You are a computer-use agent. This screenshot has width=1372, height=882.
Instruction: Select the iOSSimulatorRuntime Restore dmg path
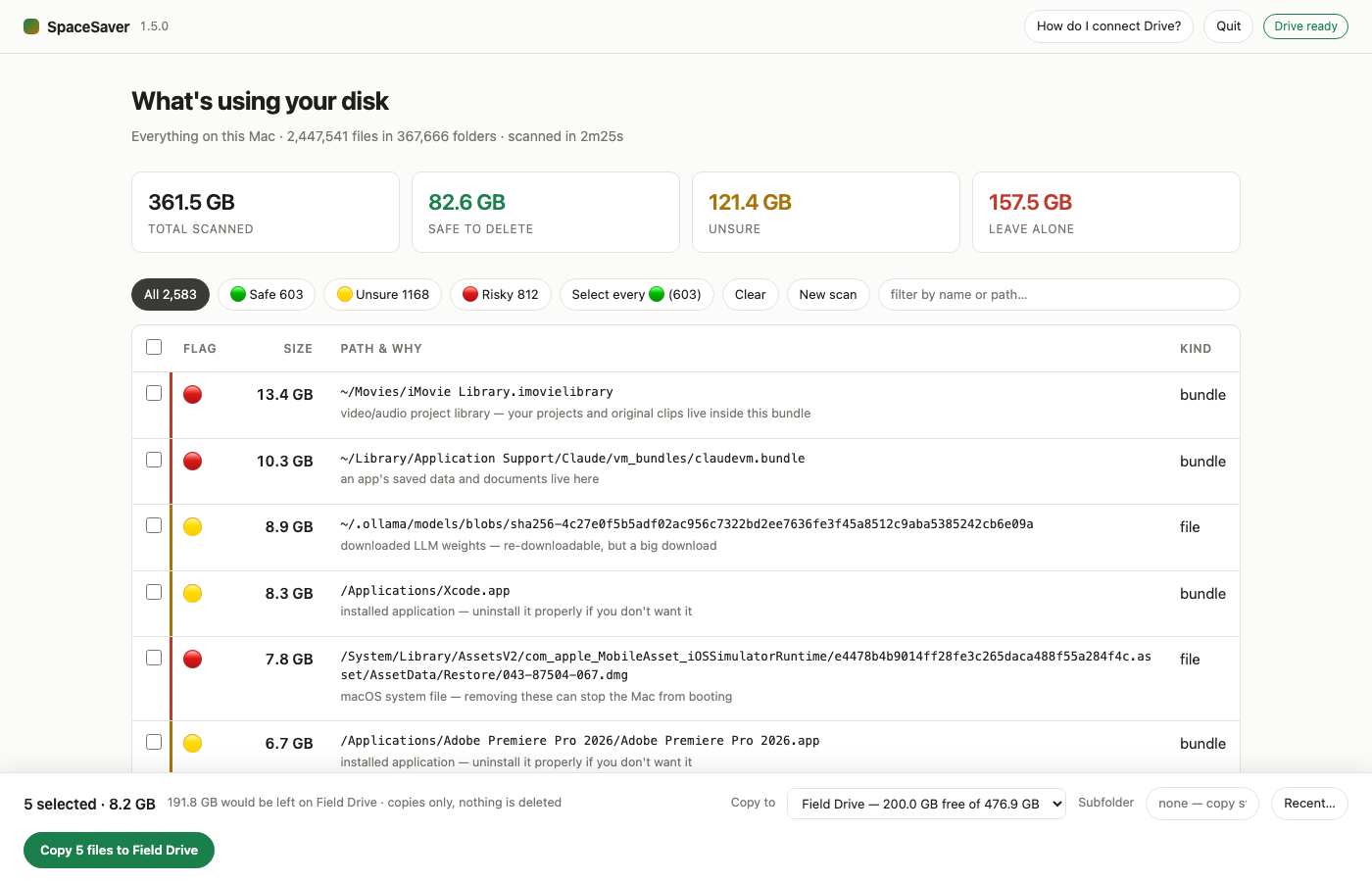click(746, 665)
